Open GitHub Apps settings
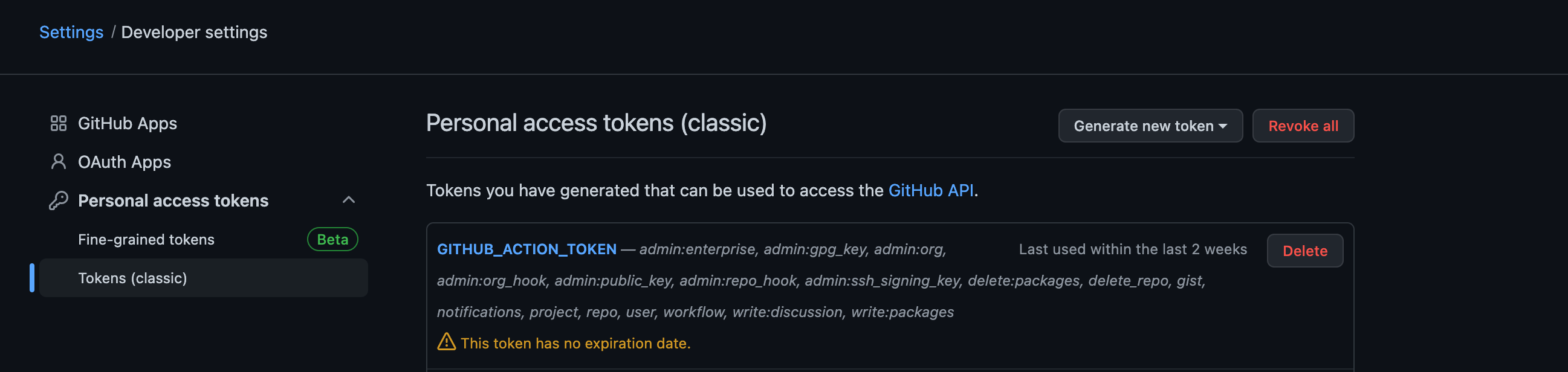Screen dimensions: 1568x372 [128, 123]
